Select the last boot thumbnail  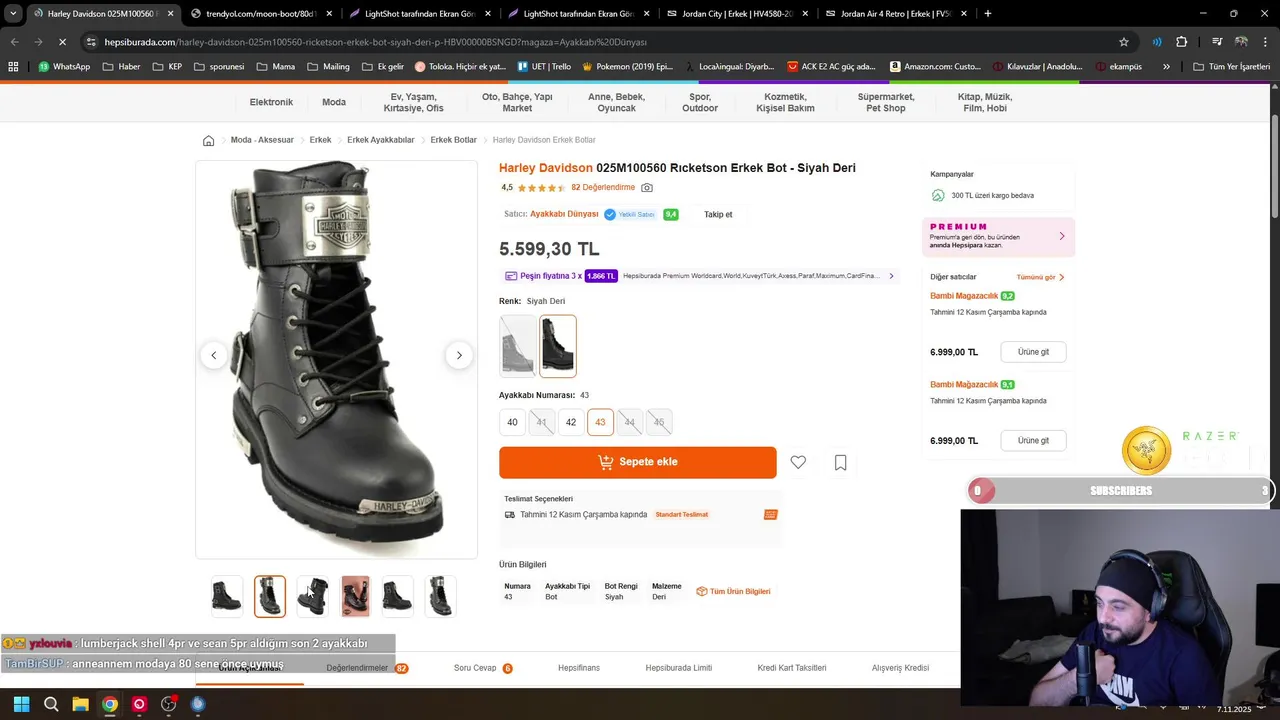point(441,597)
